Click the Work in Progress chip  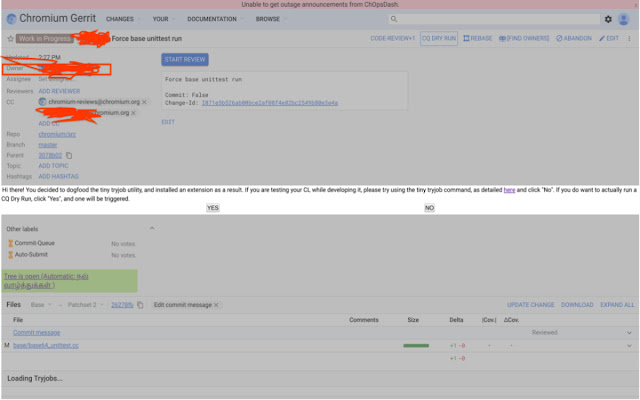(45, 39)
